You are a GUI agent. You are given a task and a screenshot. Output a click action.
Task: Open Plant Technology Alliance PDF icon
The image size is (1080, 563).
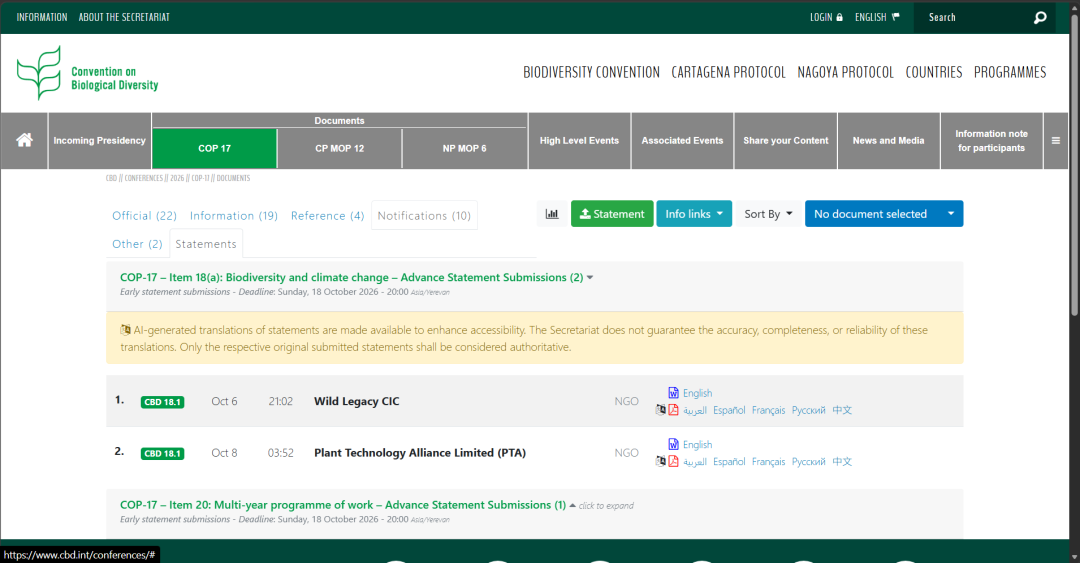click(x=673, y=462)
